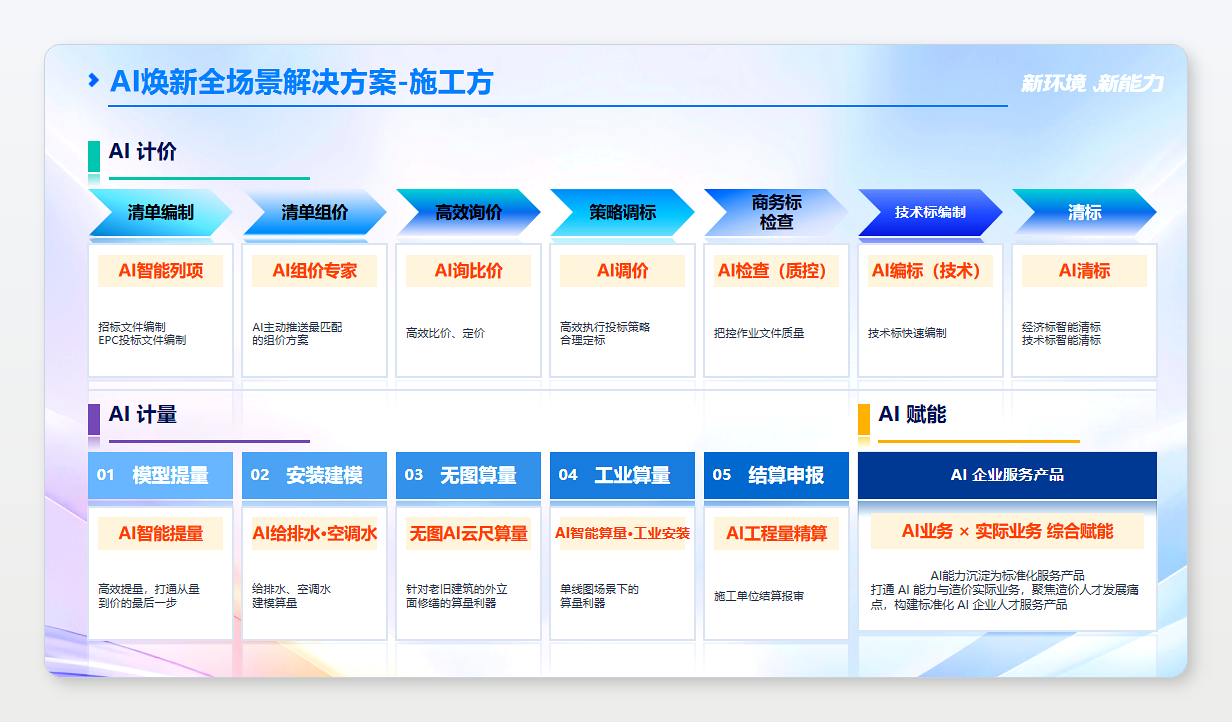Image resolution: width=1232 pixels, height=722 pixels.
Task: Select the AI编标（技术） label
Action: [931, 271]
